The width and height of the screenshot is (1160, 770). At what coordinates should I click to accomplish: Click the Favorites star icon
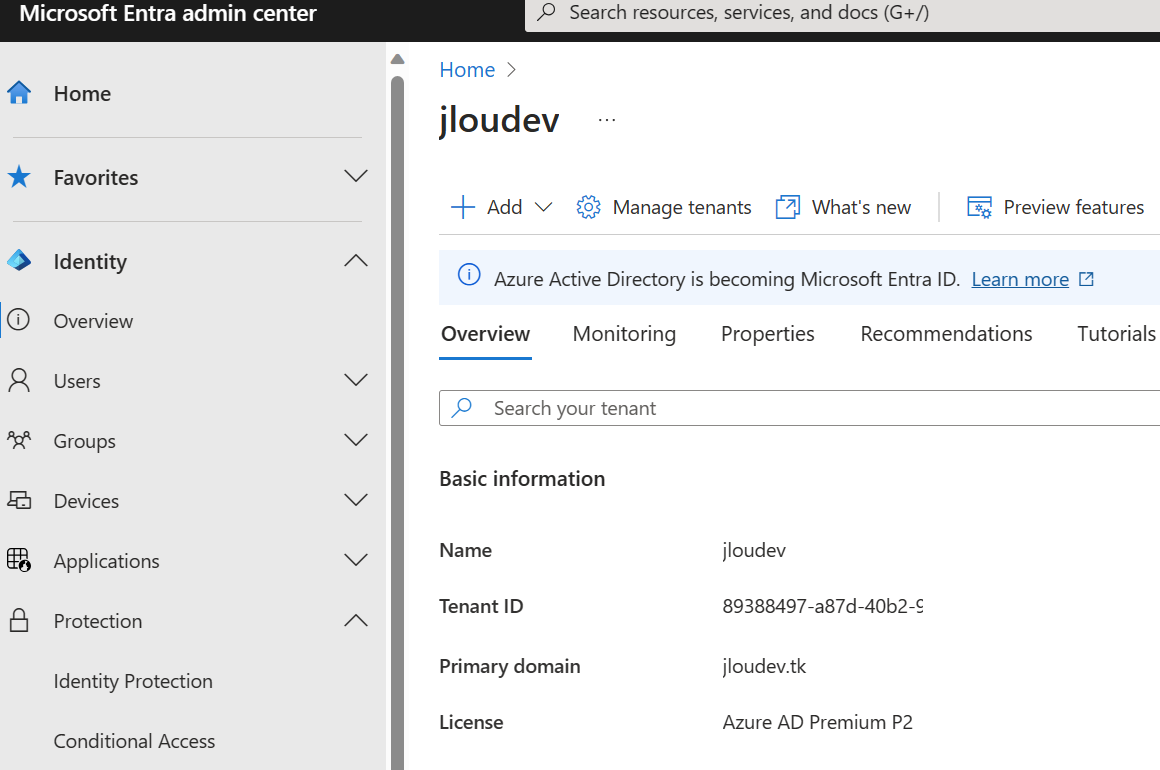pos(19,177)
